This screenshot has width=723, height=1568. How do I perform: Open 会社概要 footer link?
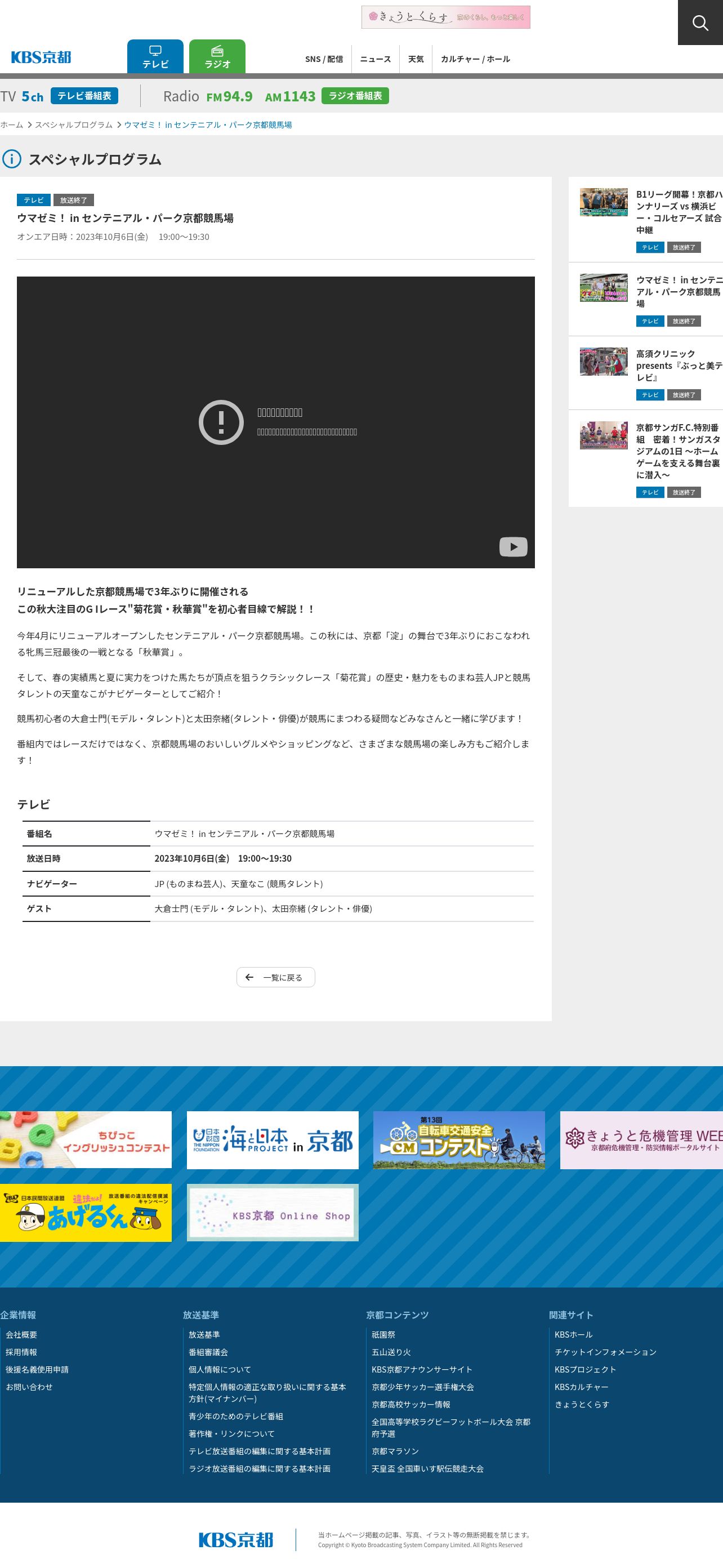click(x=21, y=1334)
